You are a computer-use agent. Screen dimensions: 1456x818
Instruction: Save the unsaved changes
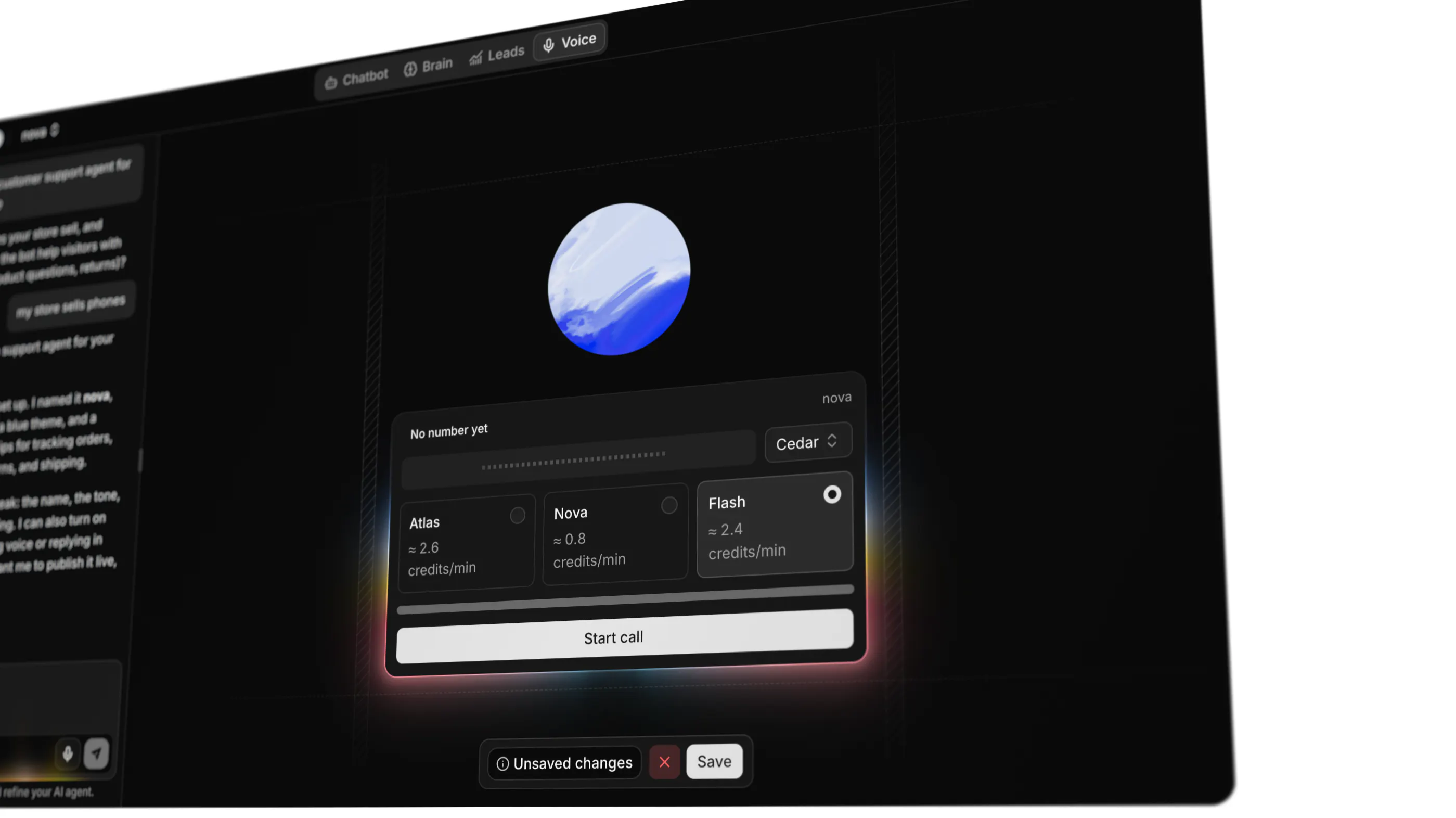pyautogui.click(x=714, y=761)
